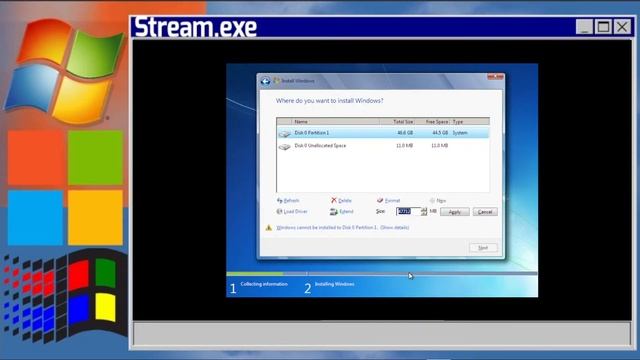Viewport: 640px width, 360px height.
Task: Click the Free Space column header
Action: [433, 122]
